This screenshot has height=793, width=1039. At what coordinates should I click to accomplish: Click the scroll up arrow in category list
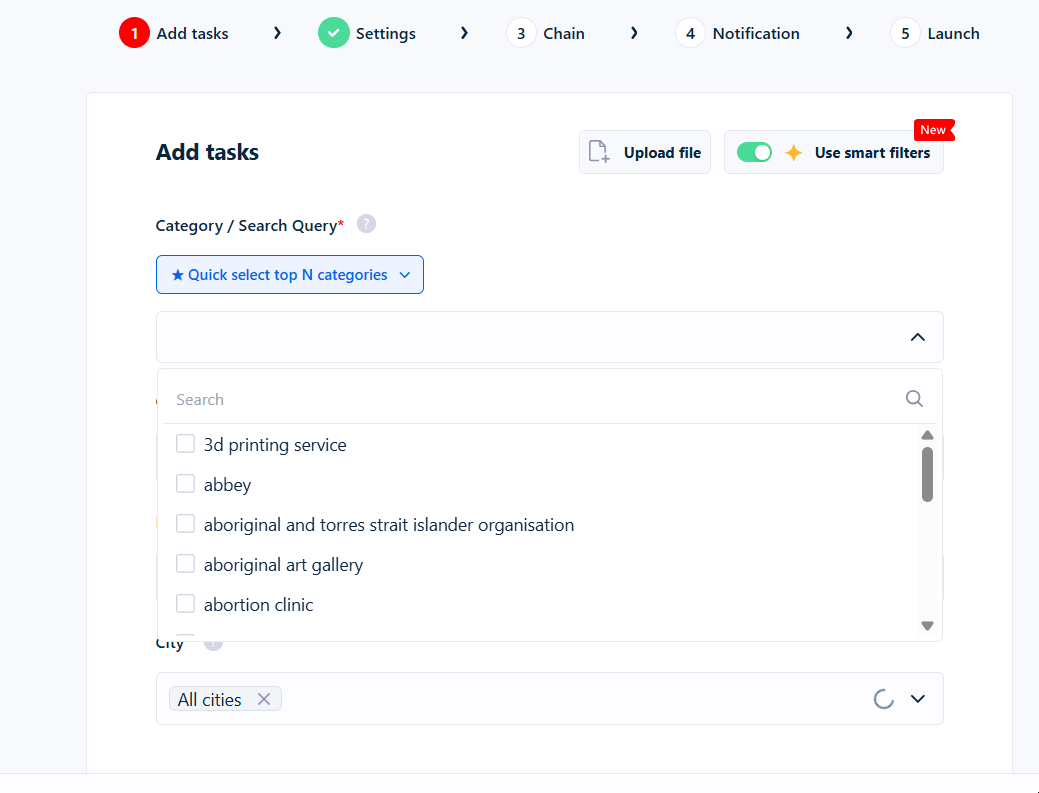coord(927,435)
